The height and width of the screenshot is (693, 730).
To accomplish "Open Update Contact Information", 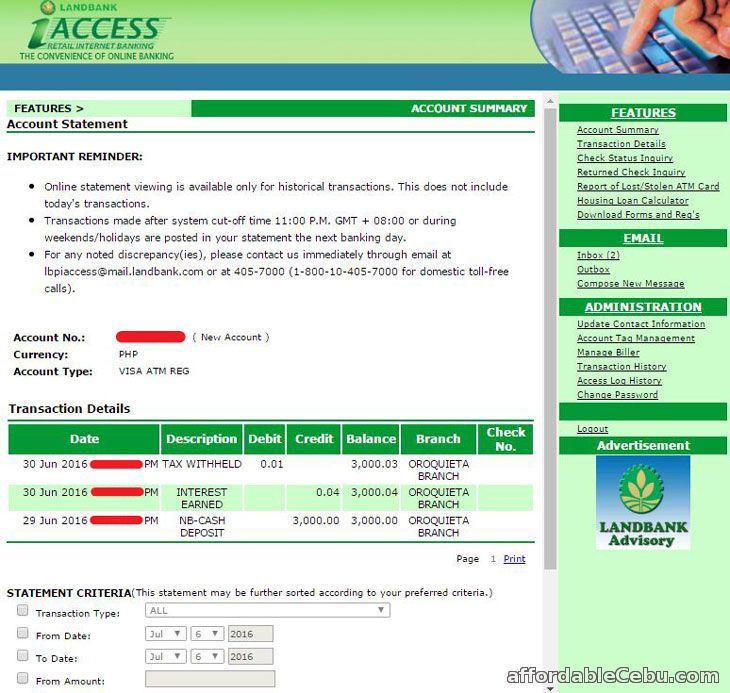I will click(x=641, y=324).
